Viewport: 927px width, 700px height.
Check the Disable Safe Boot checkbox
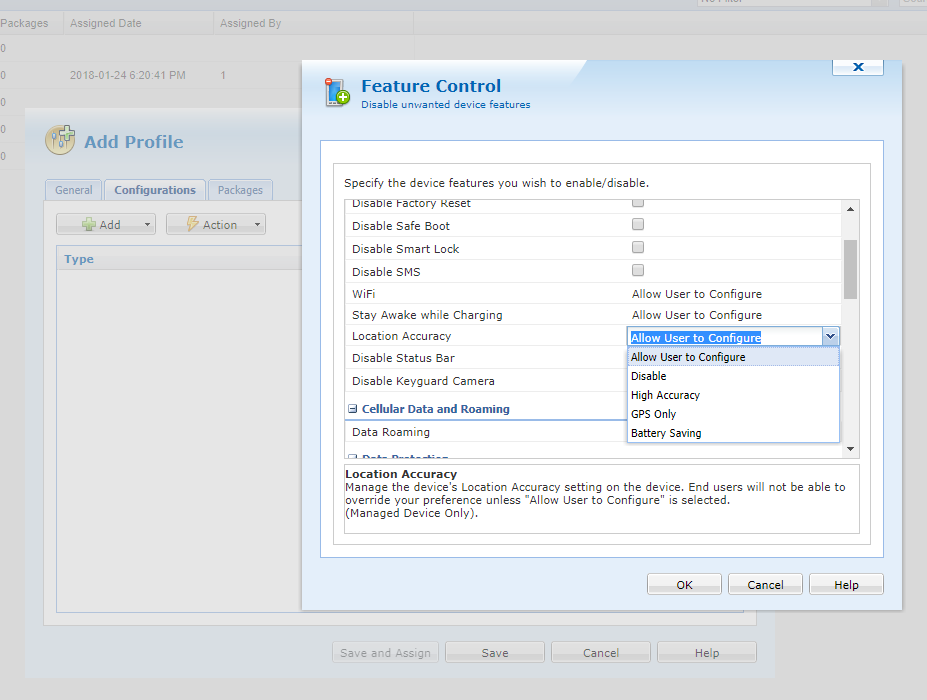(x=638, y=225)
